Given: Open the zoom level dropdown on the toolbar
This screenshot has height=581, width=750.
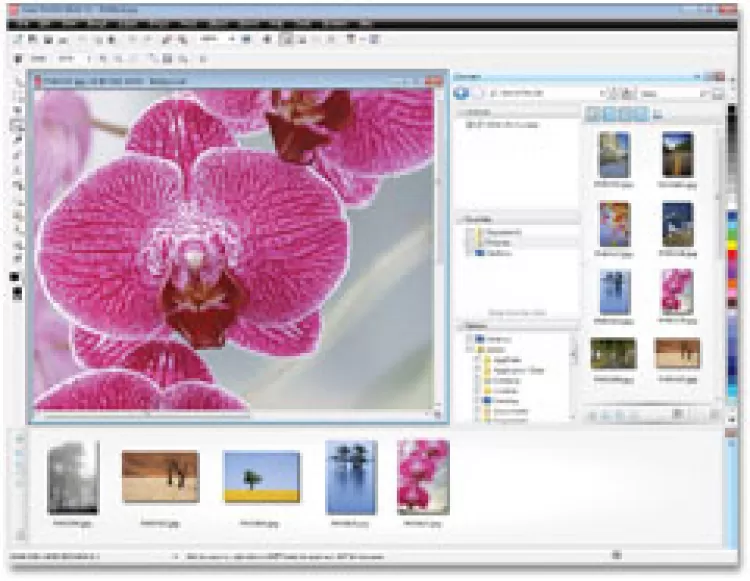Looking at the screenshot, I should click(232, 39).
